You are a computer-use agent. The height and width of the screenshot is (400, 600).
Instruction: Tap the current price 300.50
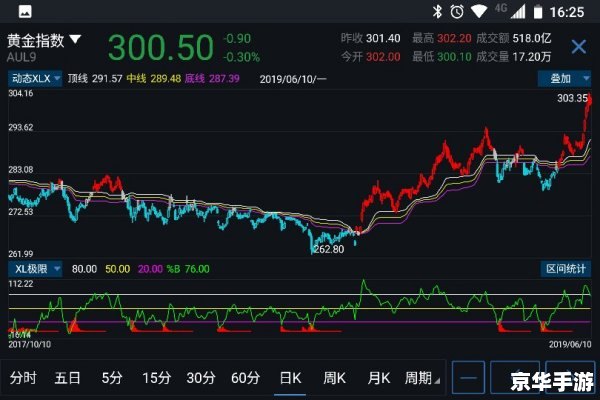point(161,47)
